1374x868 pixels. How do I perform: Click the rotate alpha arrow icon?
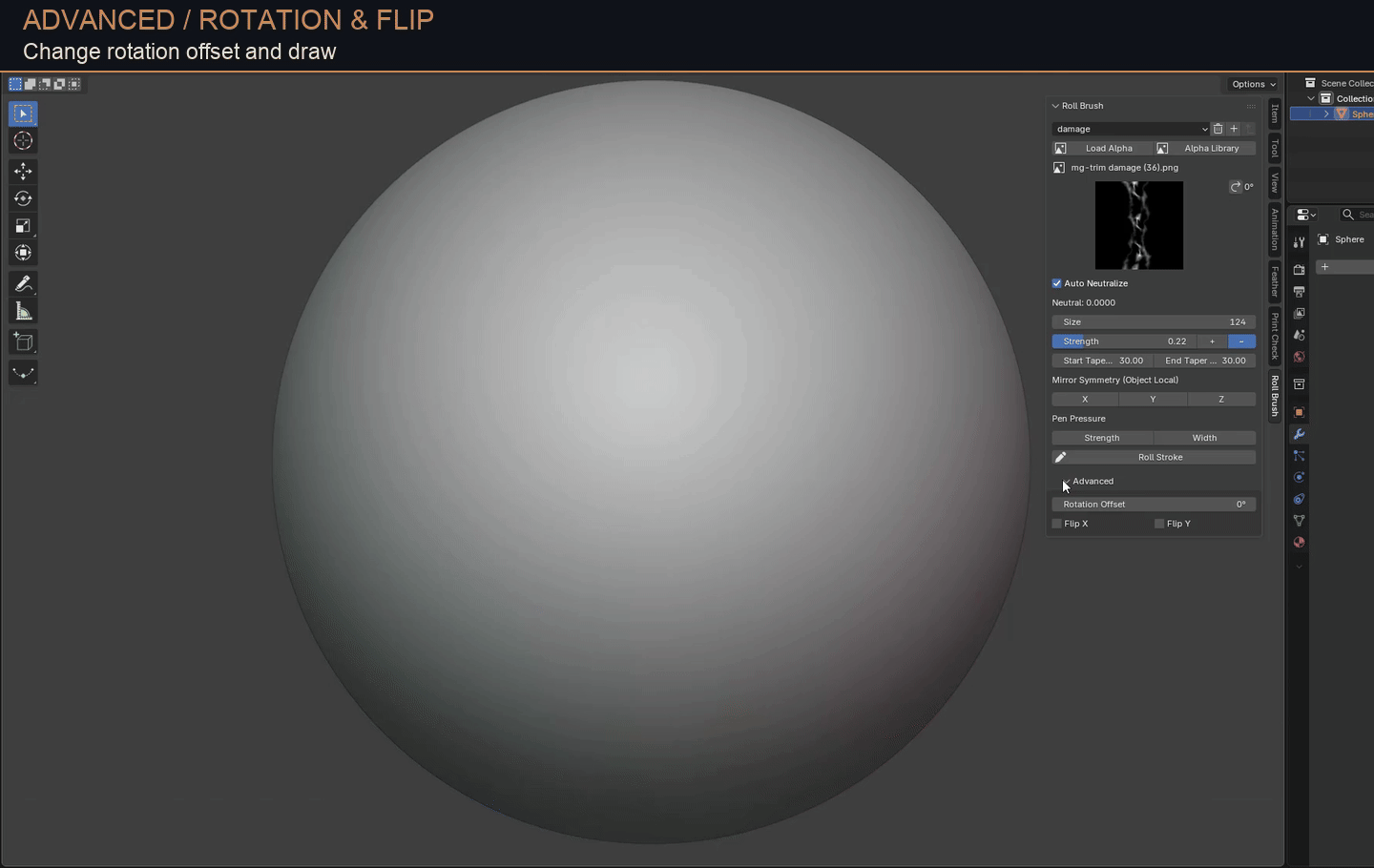click(x=1236, y=187)
